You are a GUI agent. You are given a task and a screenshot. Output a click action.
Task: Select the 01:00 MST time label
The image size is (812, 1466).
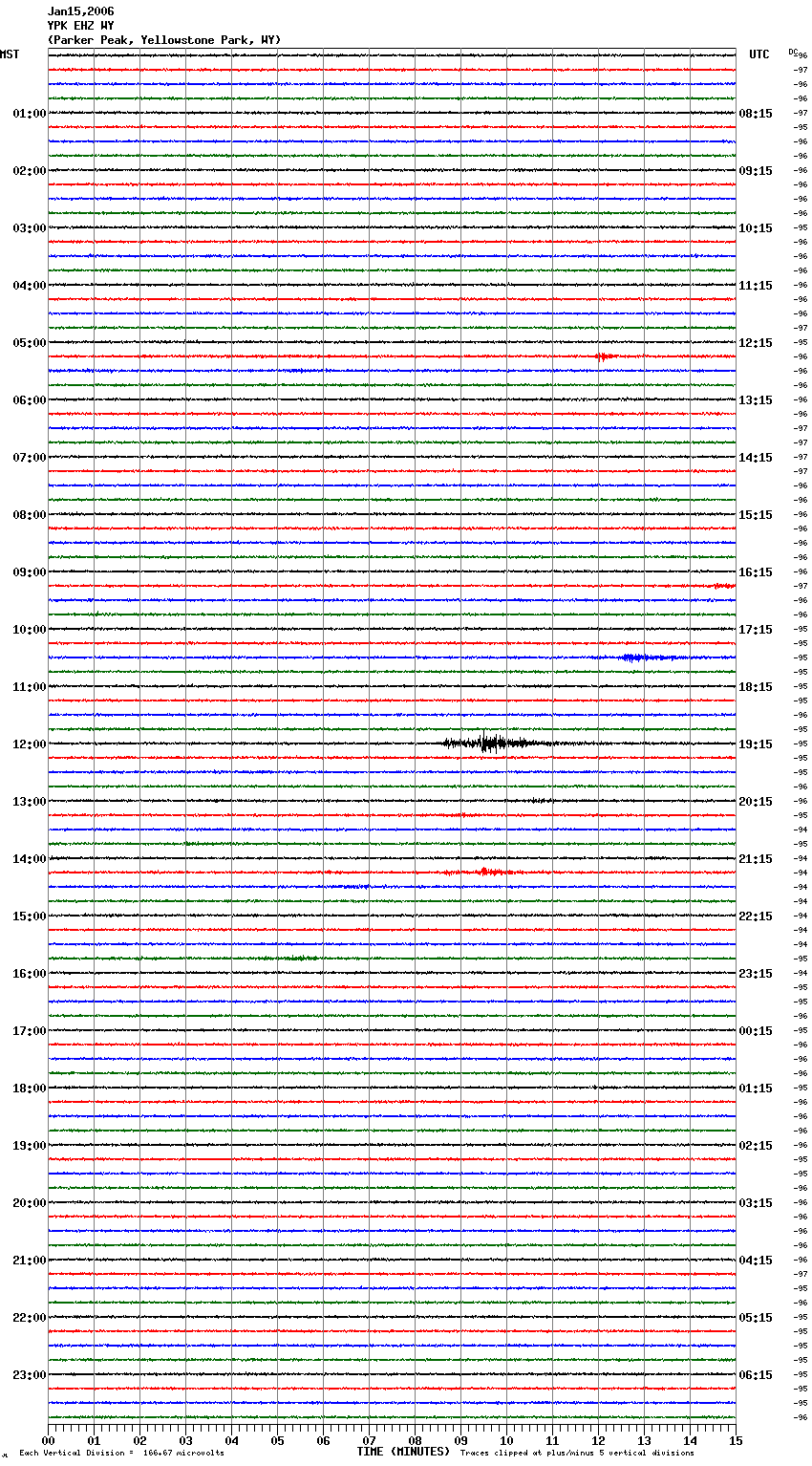pos(30,114)
